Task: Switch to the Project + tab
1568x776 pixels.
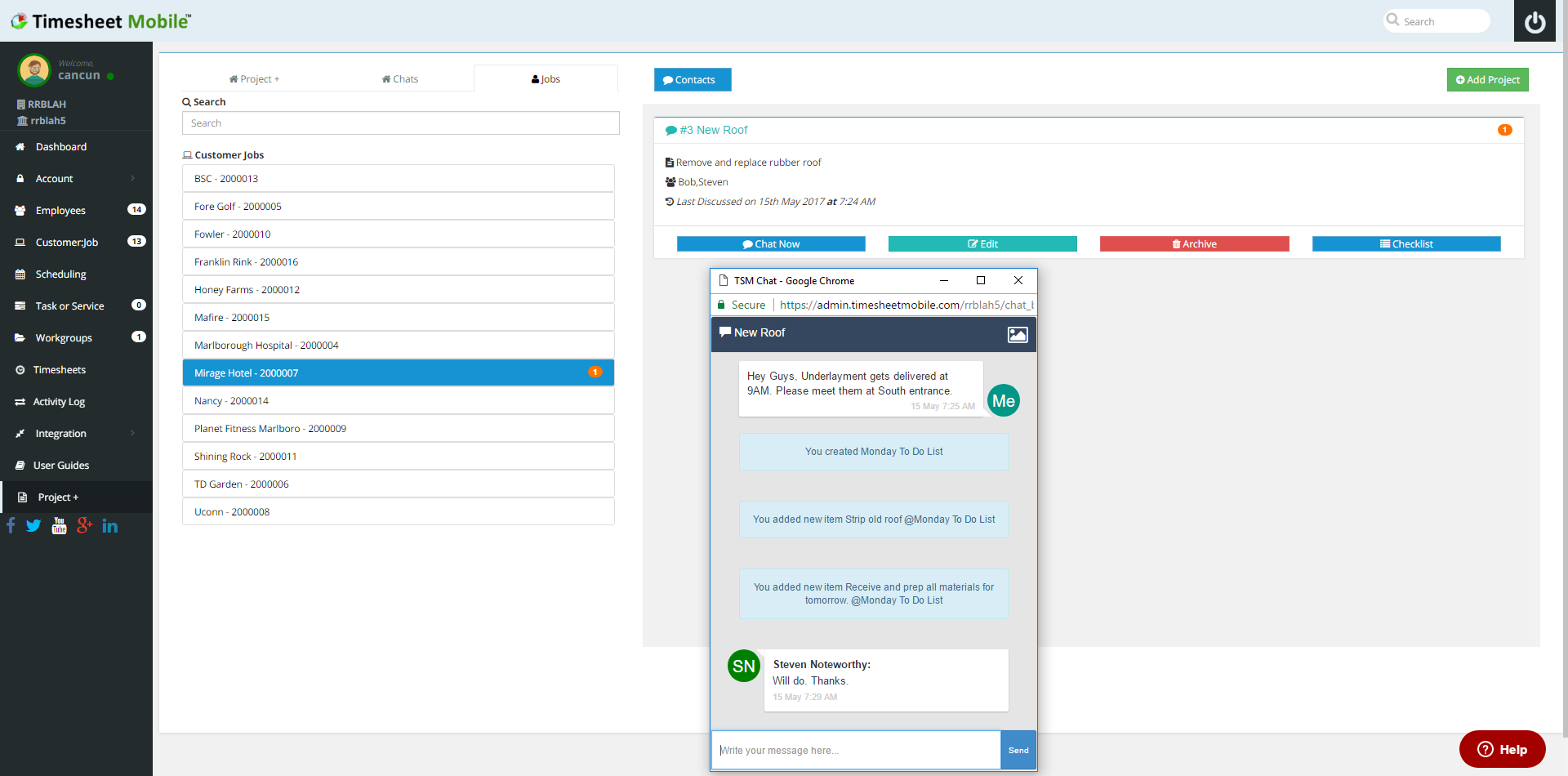Action: point(254,79)
